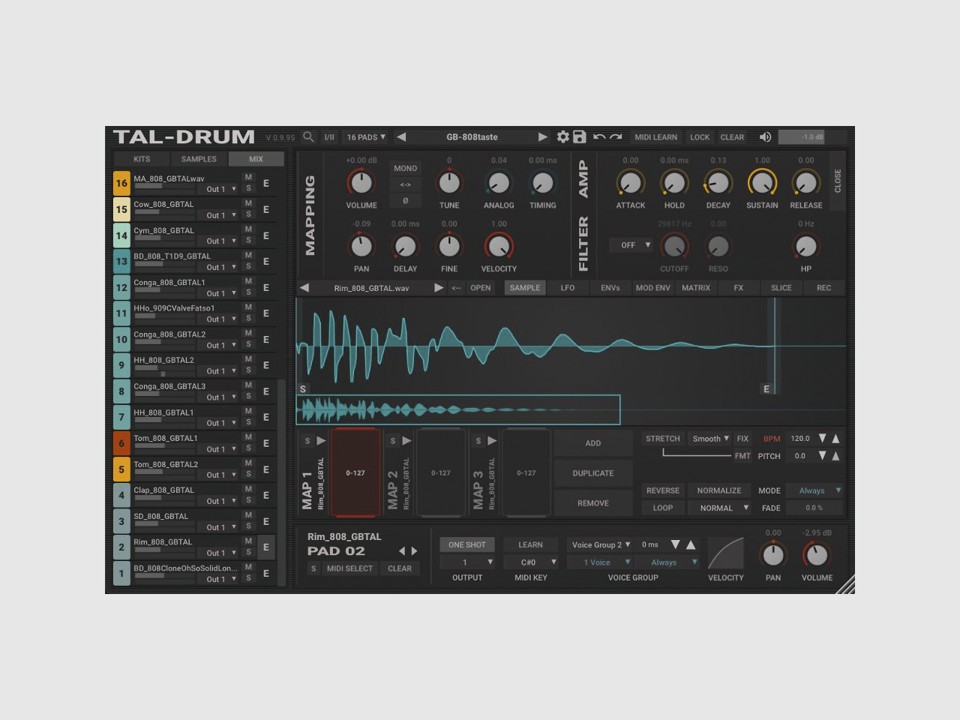Open the MATRIX tab
Screen dimensions: 960x720
pos(696,288)
